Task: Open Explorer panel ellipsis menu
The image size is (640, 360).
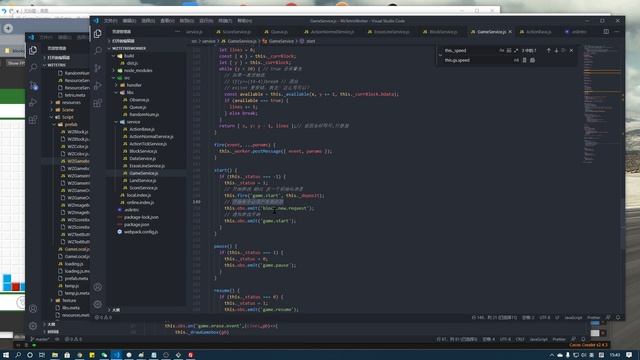Action: (x=177, y=31)
